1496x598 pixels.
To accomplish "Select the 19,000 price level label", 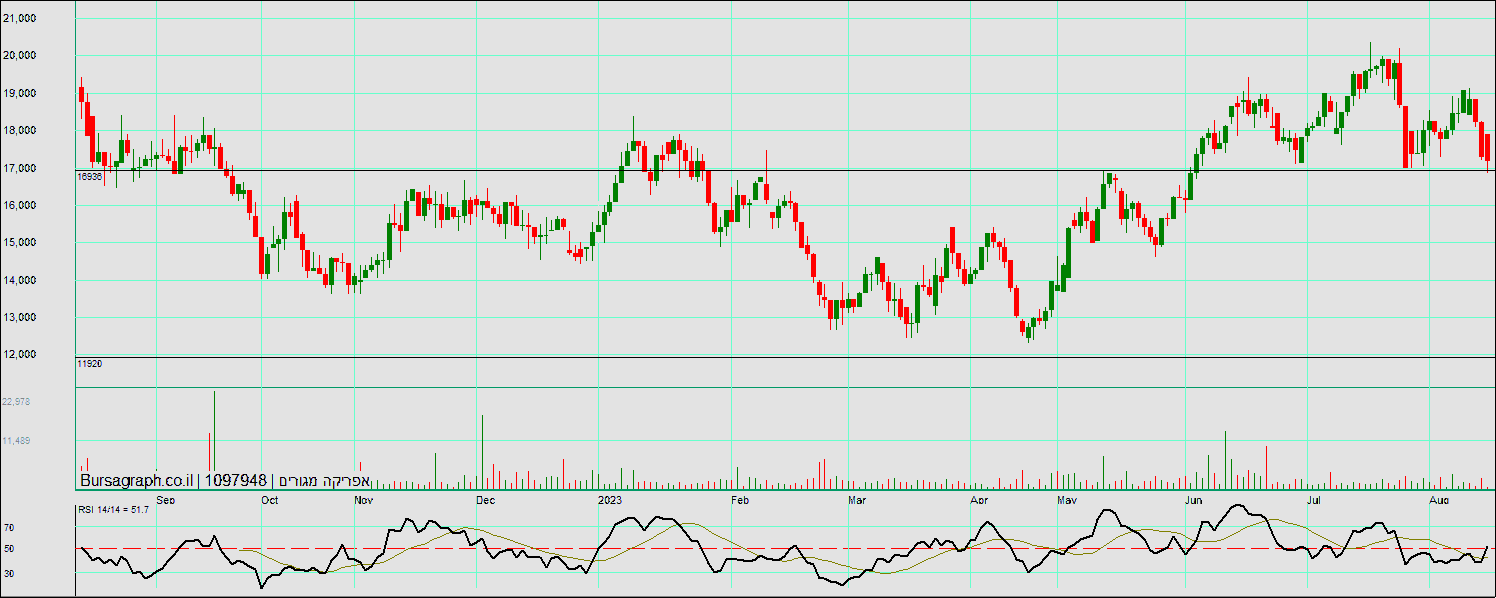I will click(20, 94).
